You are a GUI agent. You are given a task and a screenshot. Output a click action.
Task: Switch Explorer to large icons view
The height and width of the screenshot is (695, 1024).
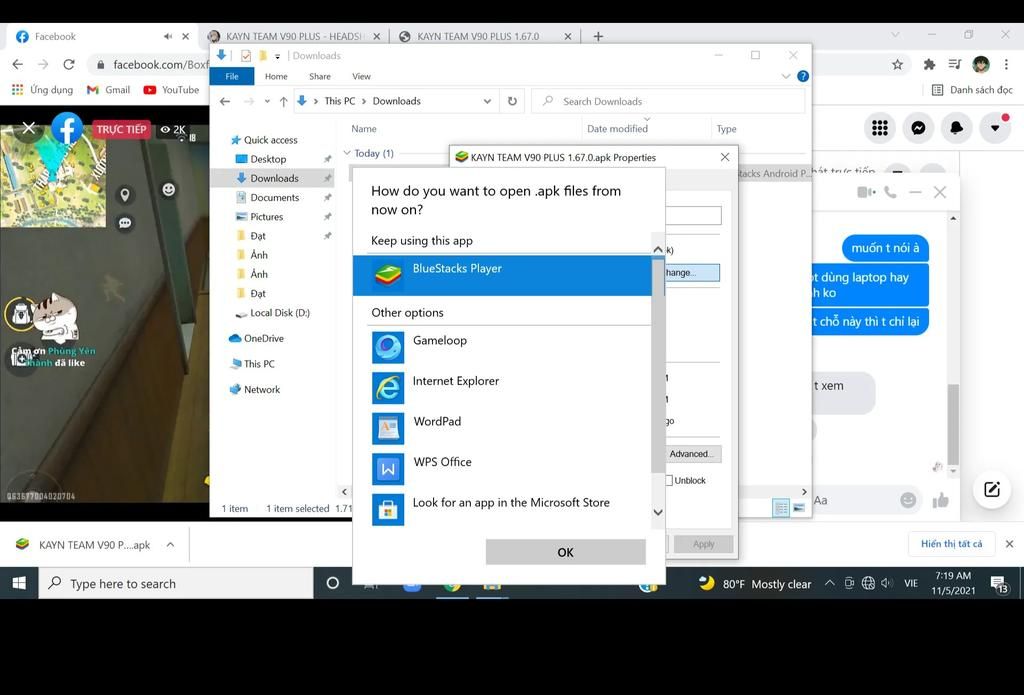coord(799,508)
